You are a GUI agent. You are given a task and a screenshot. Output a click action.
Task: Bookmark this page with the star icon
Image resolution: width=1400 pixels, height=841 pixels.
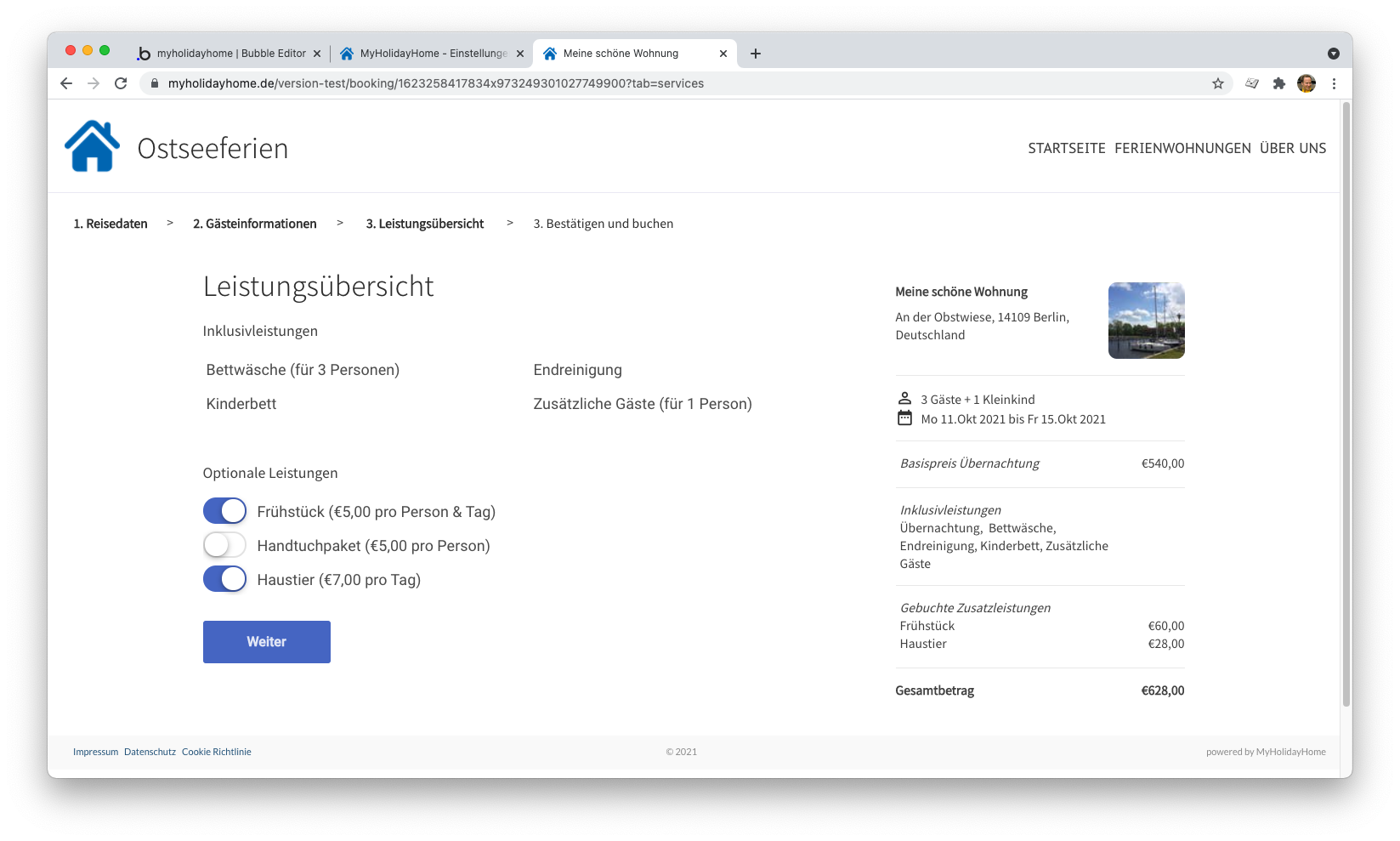1217,83
